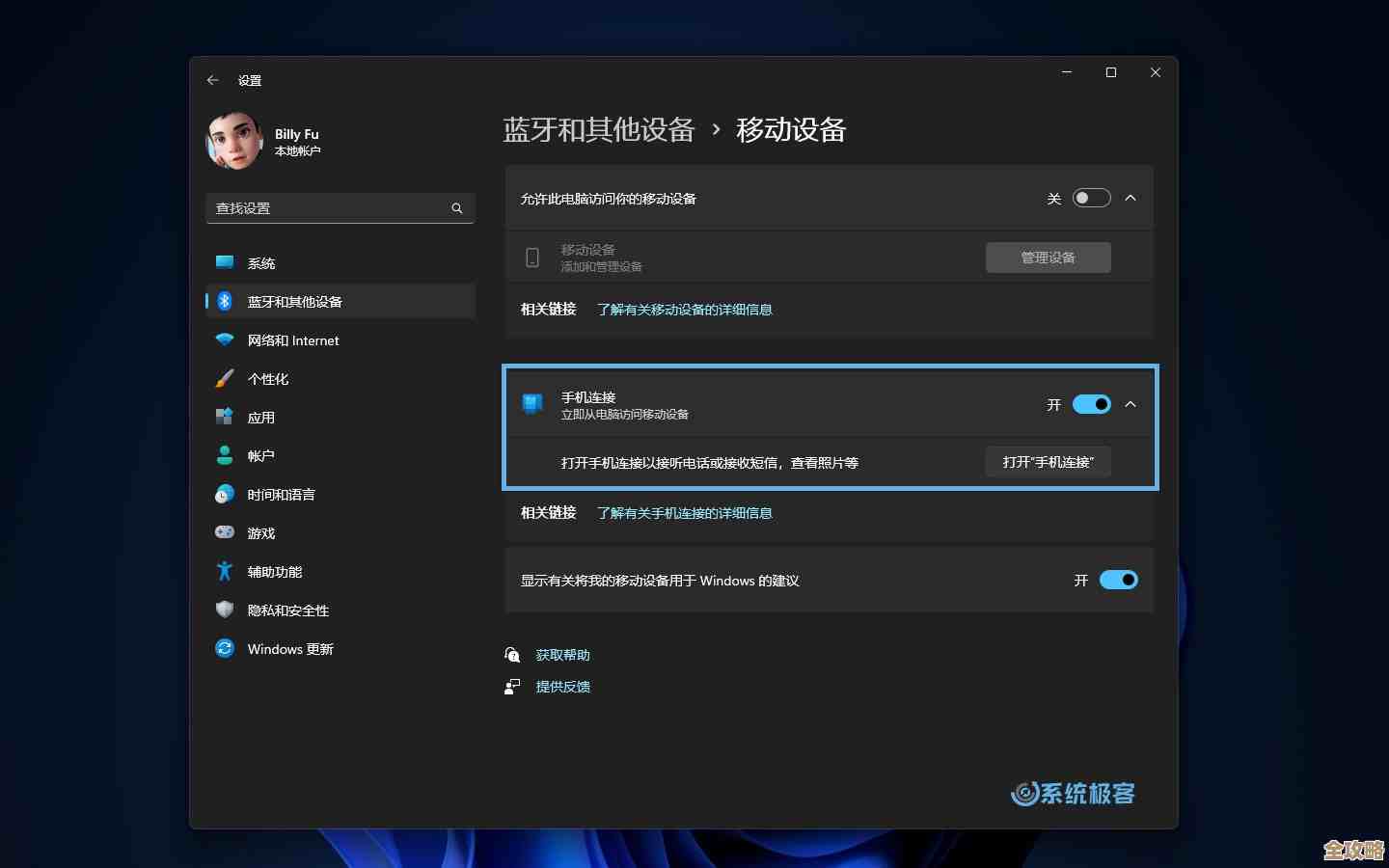Open 游戏 settings from the sidebar

[x=260, y=532]
